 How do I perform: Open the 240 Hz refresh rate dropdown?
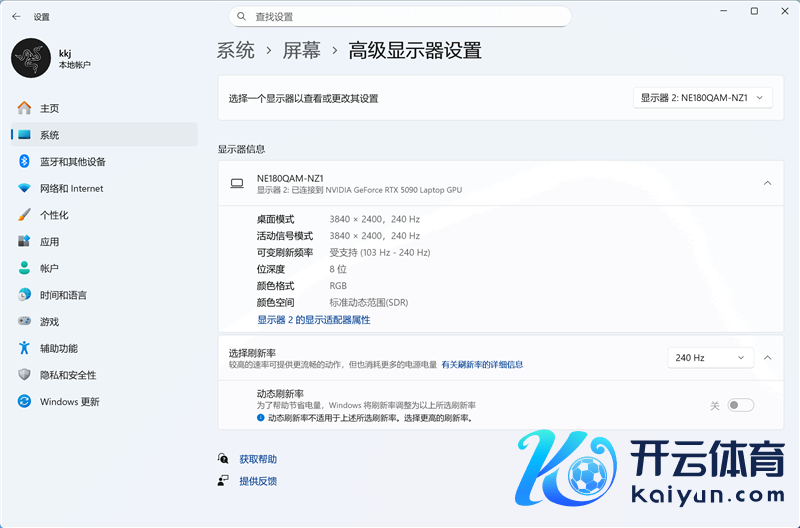click(710, 357)
